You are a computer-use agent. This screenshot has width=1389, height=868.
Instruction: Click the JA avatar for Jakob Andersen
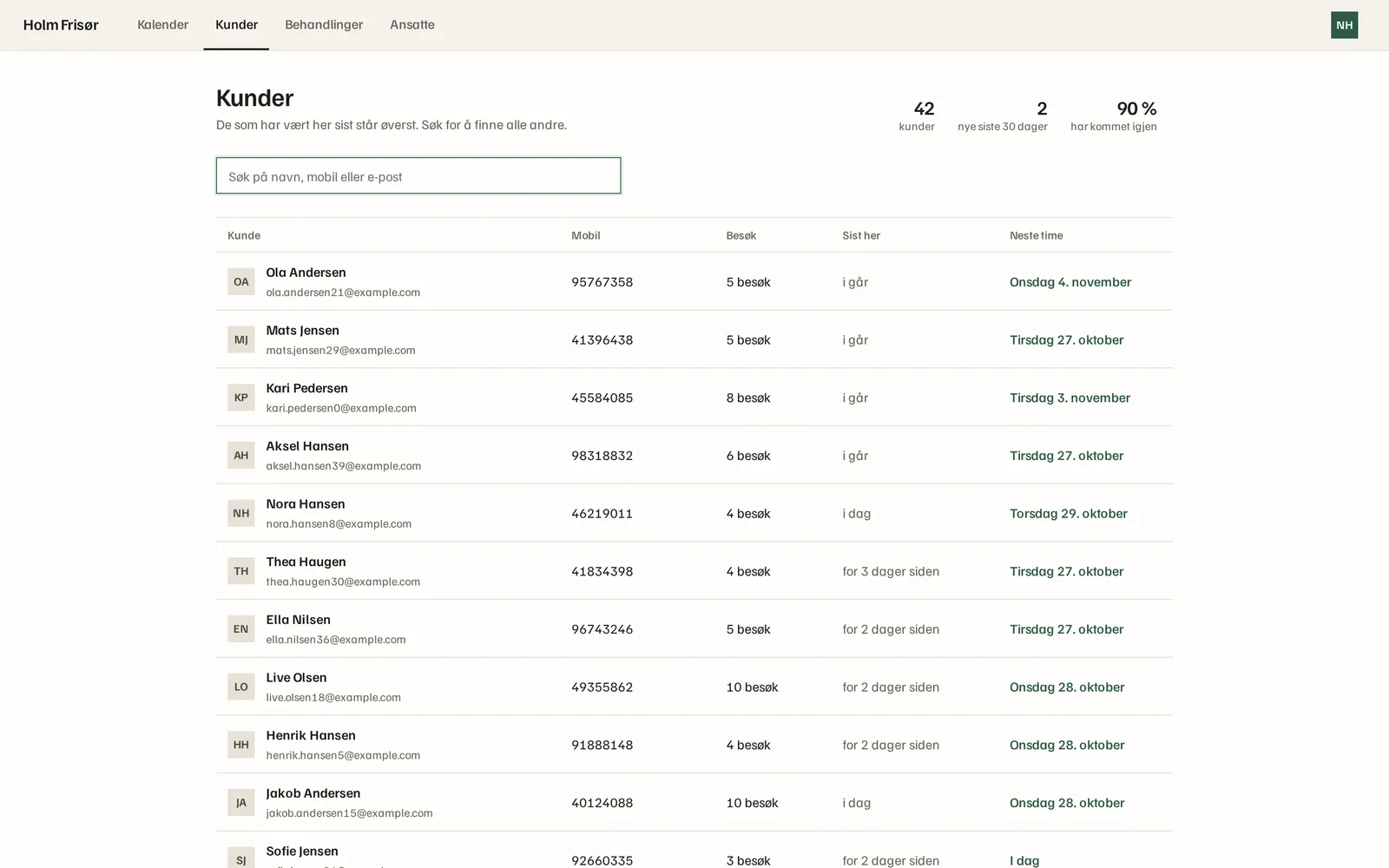click(241, 802)
